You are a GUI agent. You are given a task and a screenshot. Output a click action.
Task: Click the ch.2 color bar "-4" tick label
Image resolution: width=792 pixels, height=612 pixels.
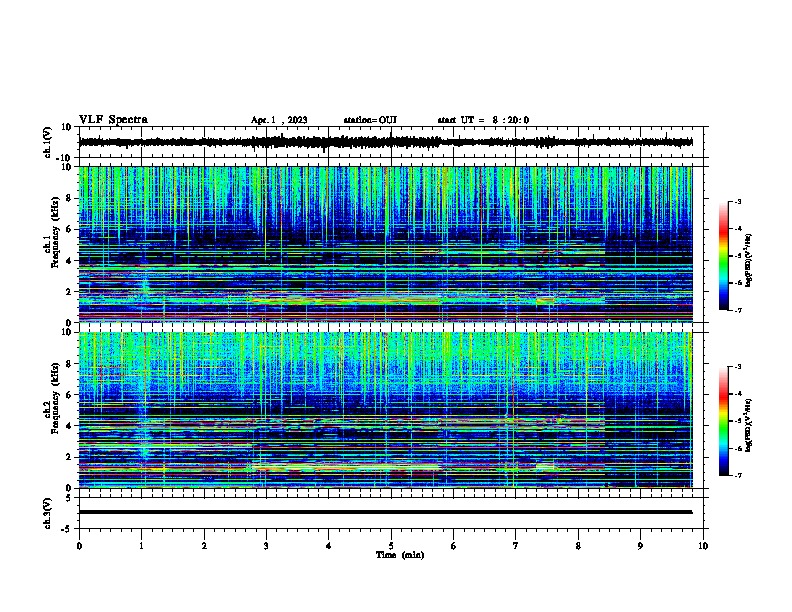pos(737,393)
